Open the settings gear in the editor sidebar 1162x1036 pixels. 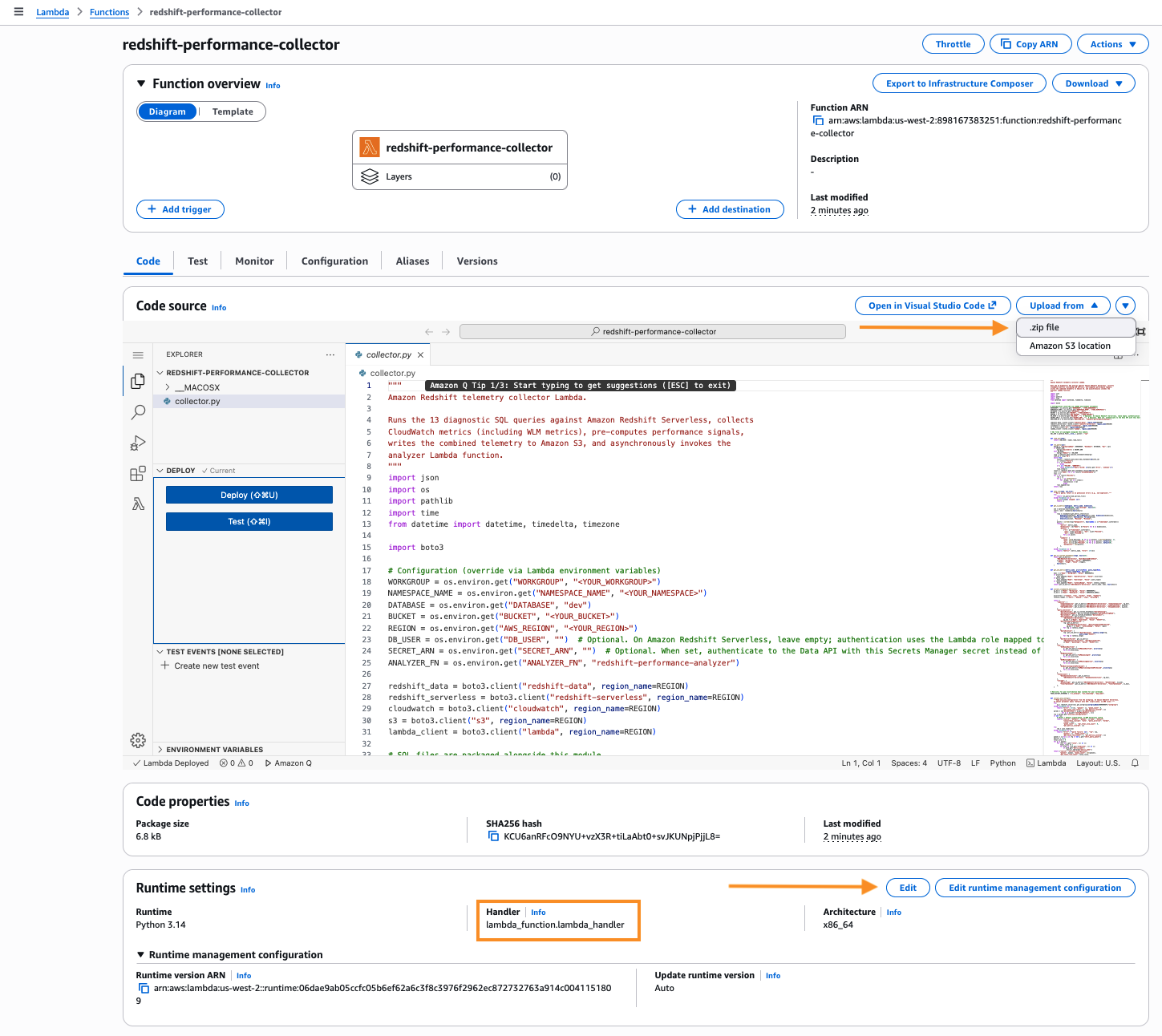138,739
